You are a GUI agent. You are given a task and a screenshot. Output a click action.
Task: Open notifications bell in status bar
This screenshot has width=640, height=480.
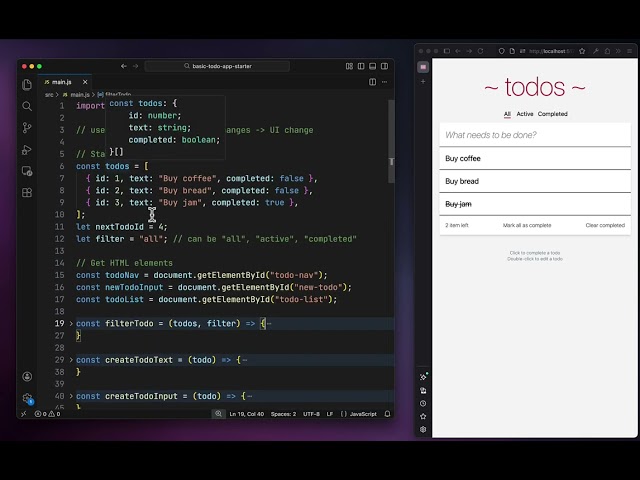coord(387,414)
